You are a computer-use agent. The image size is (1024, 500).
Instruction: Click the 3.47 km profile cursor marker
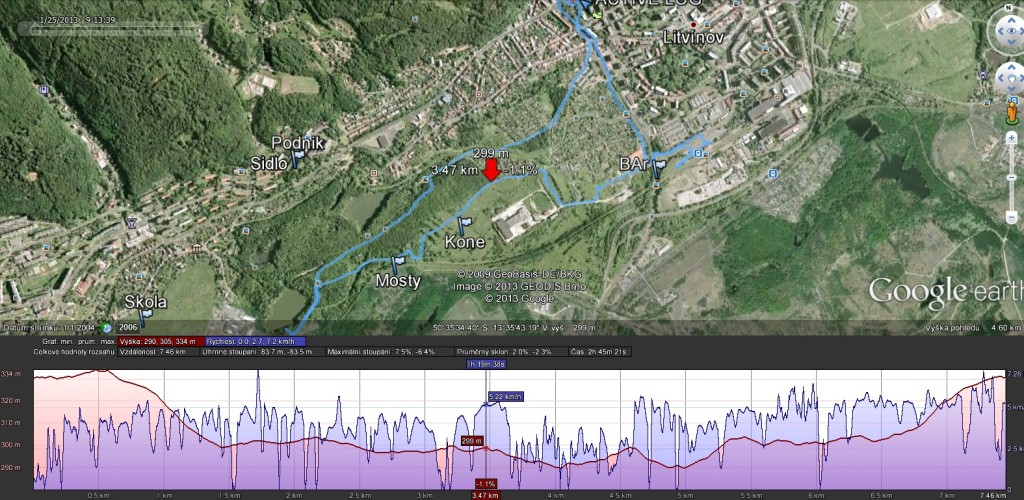(x=485, y=495)
